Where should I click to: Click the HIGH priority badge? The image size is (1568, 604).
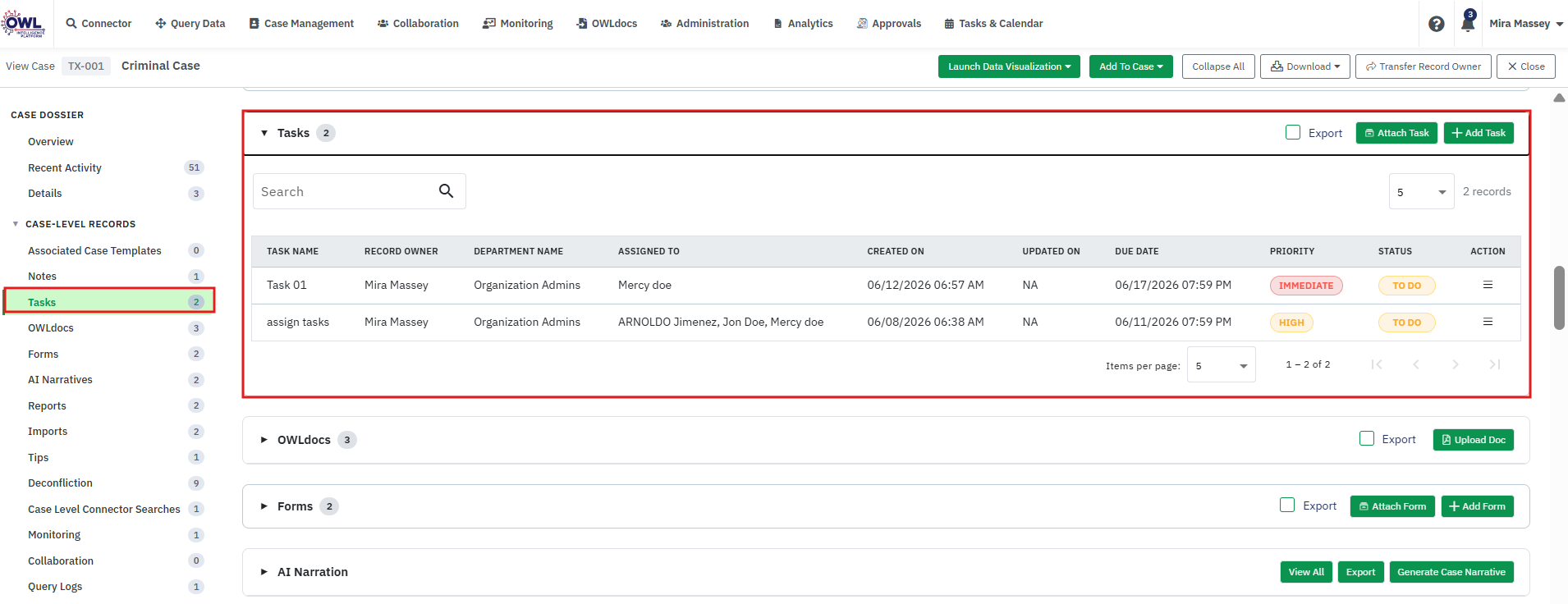click(1291, 323)
